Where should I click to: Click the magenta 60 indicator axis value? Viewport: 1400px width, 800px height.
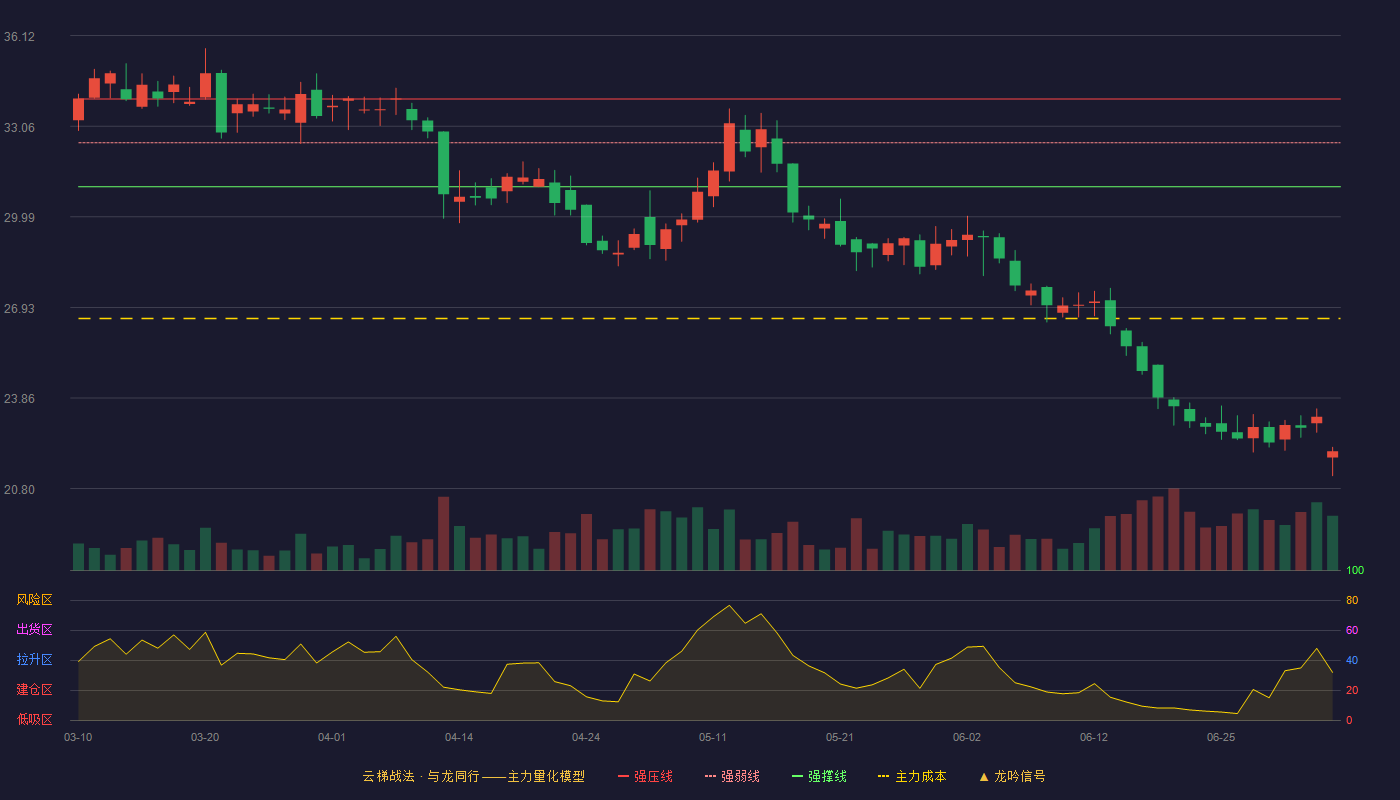(x=1352, y=630)
